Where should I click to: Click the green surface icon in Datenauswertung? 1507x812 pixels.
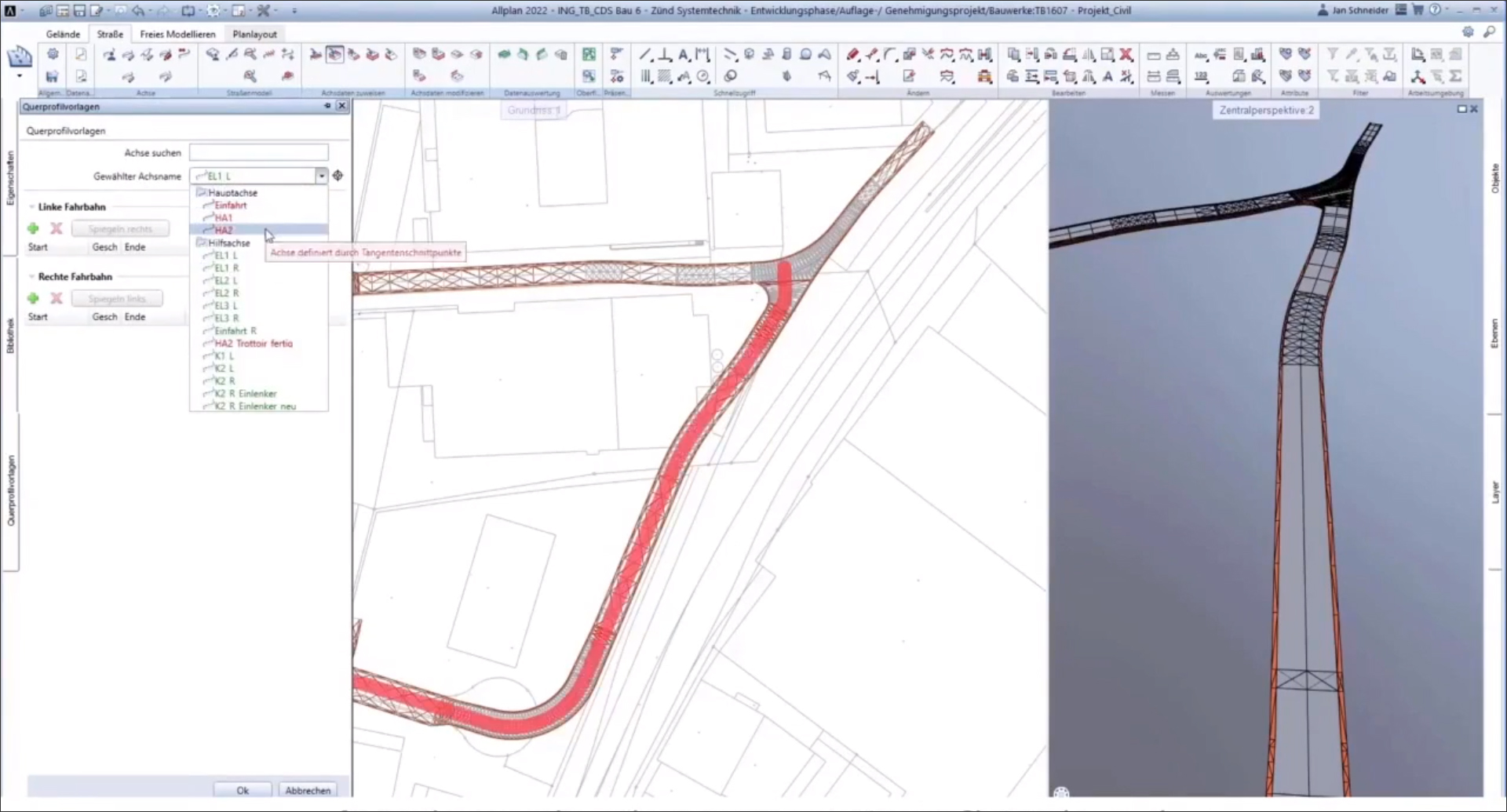[x=504, y=54]
